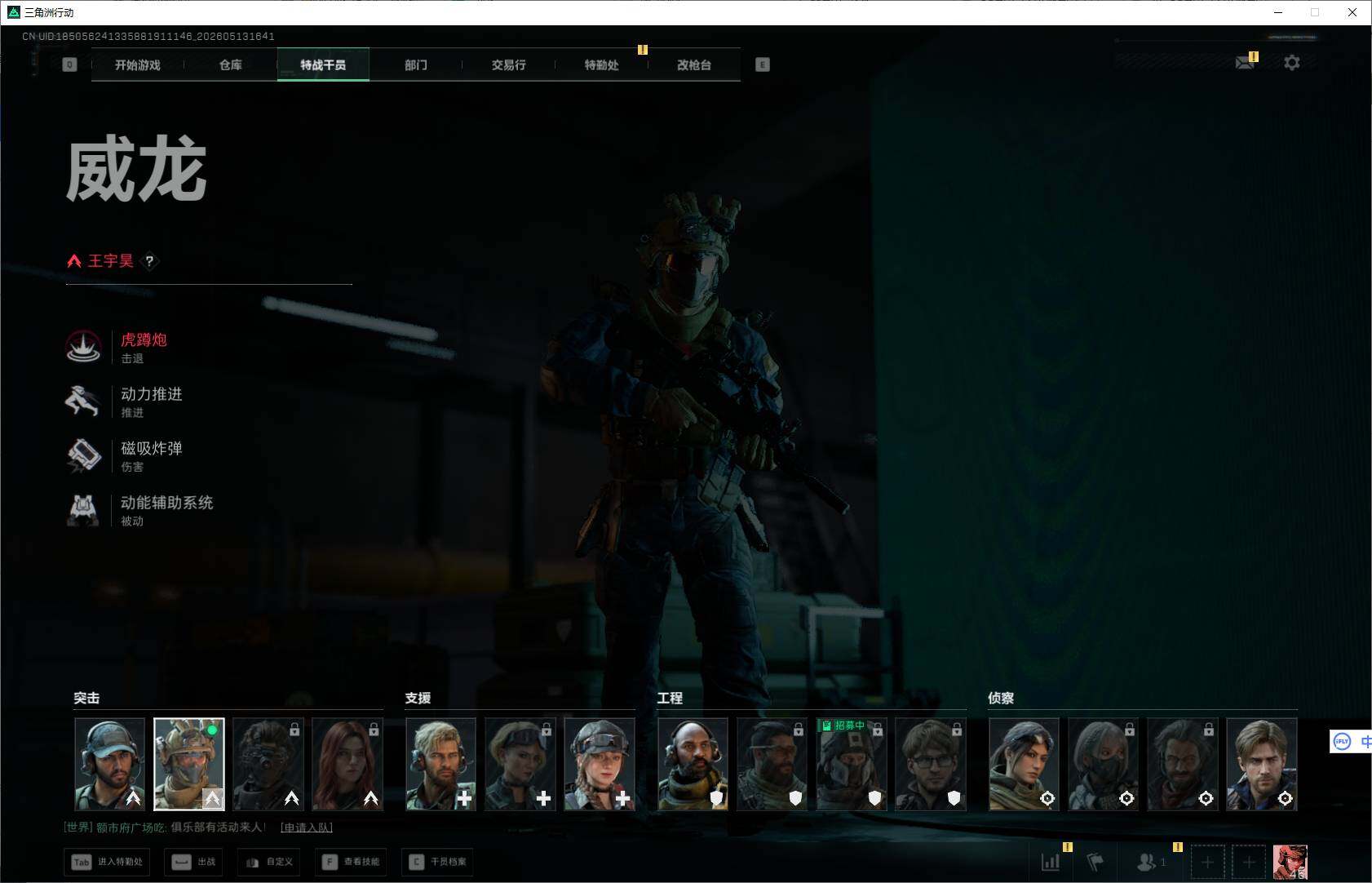This screenshot has width=1372, height=883.
Task: Click the CN UID text
Action: 148,37
